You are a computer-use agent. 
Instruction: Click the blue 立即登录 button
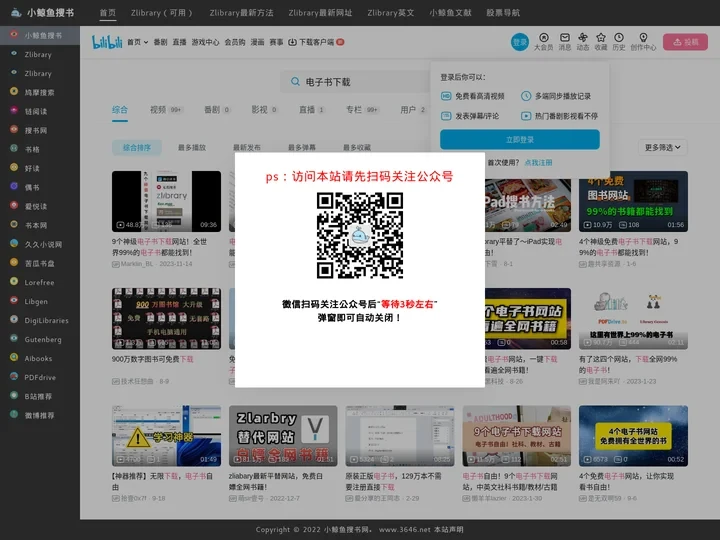(520, 140)
